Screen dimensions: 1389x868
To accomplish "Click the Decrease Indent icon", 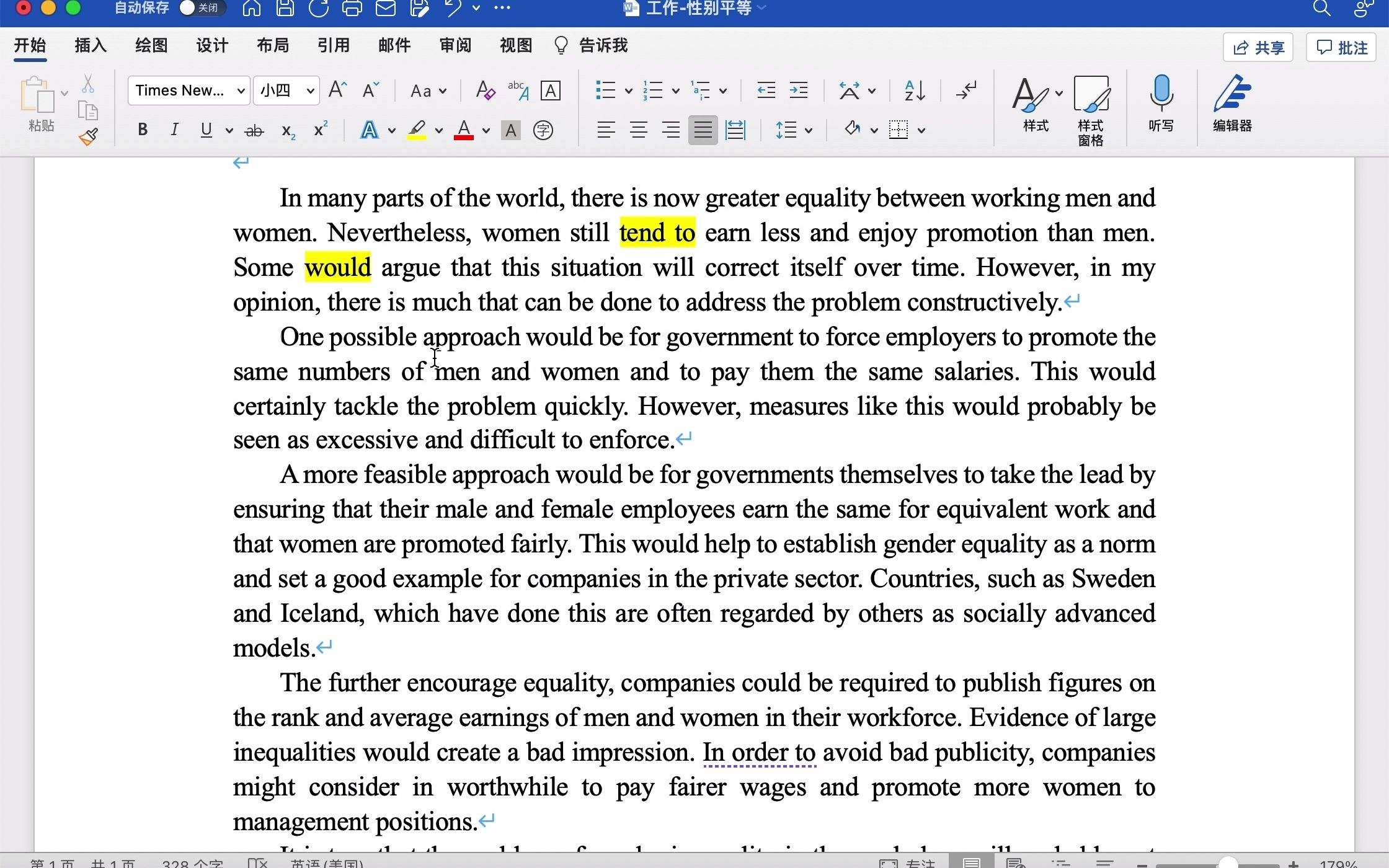I will click(x=766, y=91).
